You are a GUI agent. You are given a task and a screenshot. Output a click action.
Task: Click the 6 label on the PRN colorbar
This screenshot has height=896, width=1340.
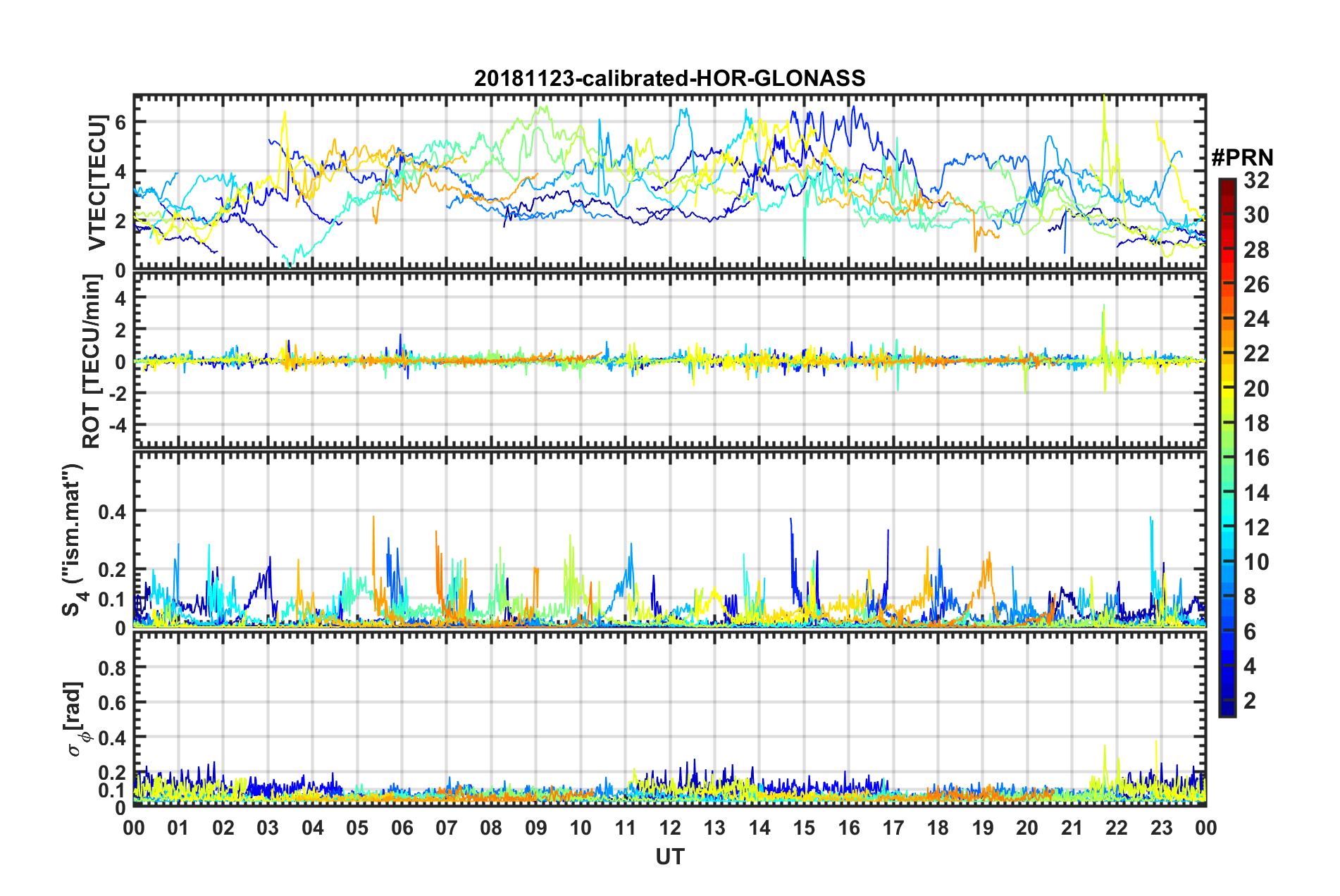[x=1250, y=632]
